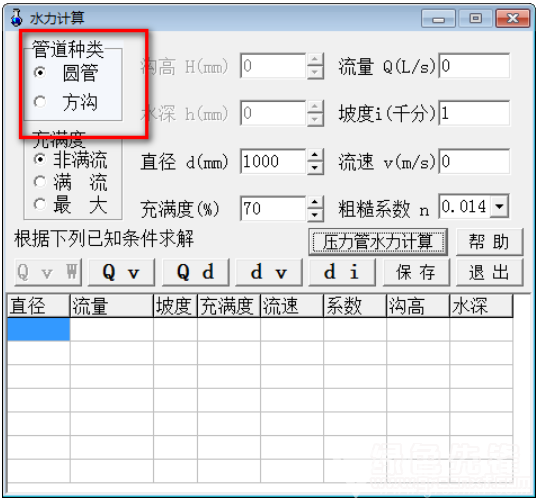
Task: Decrease 充满度 percentage with down arrow
Action: 314,215
